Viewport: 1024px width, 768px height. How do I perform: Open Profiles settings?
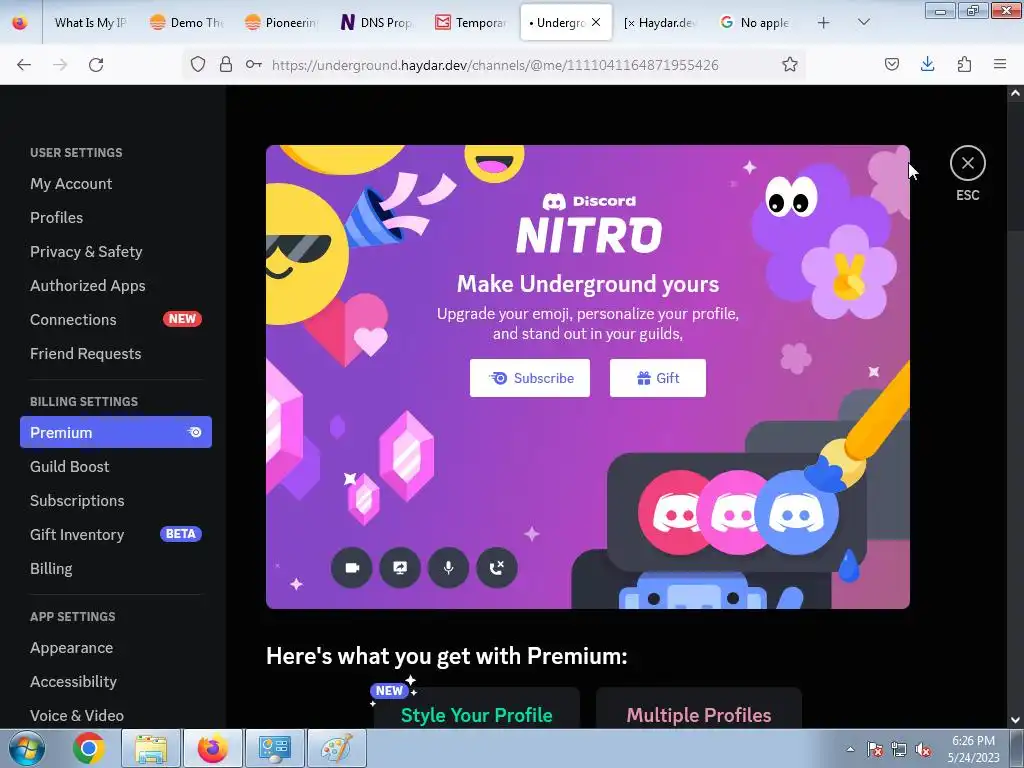click(116, 217)
